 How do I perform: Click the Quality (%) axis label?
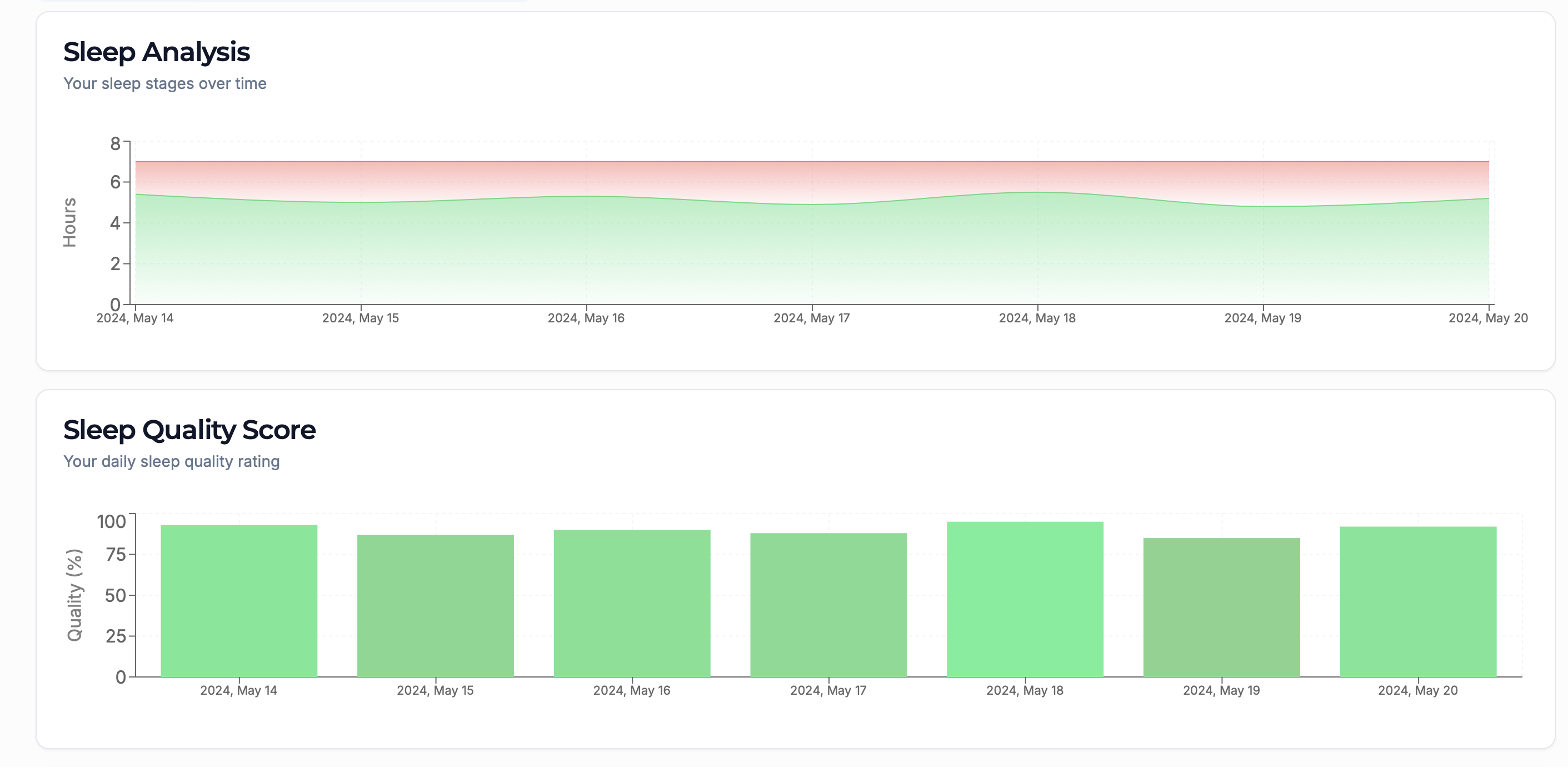point(74,595)
